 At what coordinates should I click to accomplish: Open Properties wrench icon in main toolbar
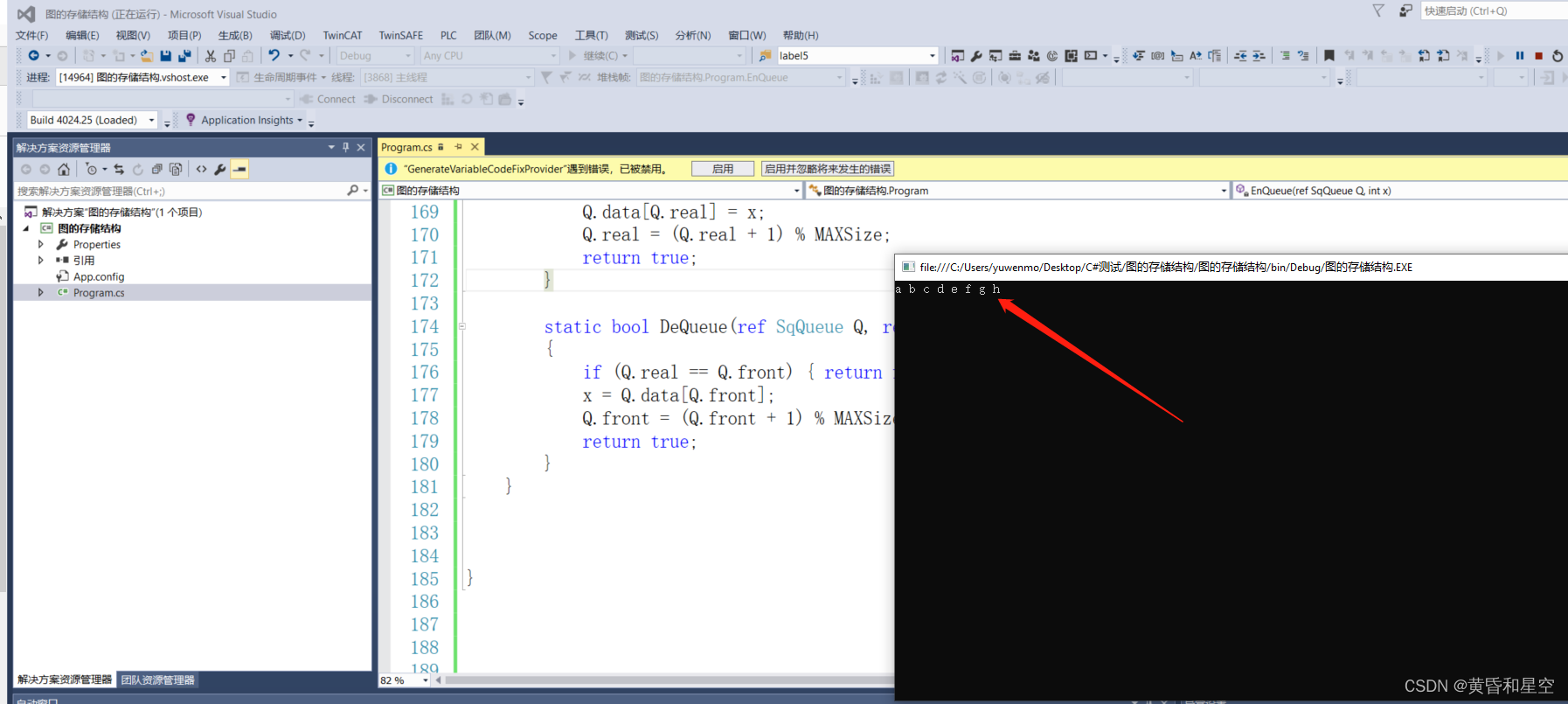[x=976, y=55]
